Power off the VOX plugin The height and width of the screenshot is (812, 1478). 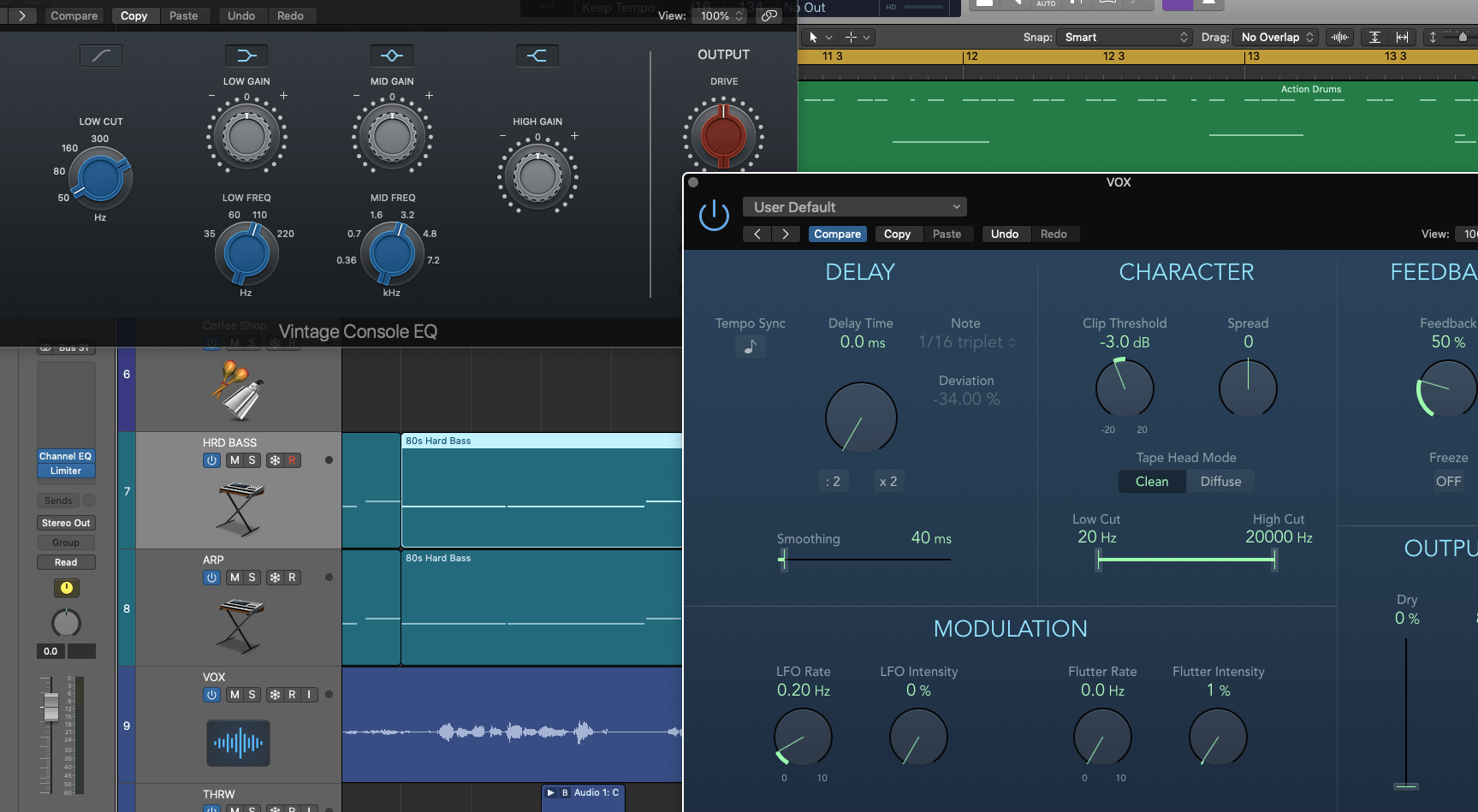pyautogui.click(x=714, y=215)
